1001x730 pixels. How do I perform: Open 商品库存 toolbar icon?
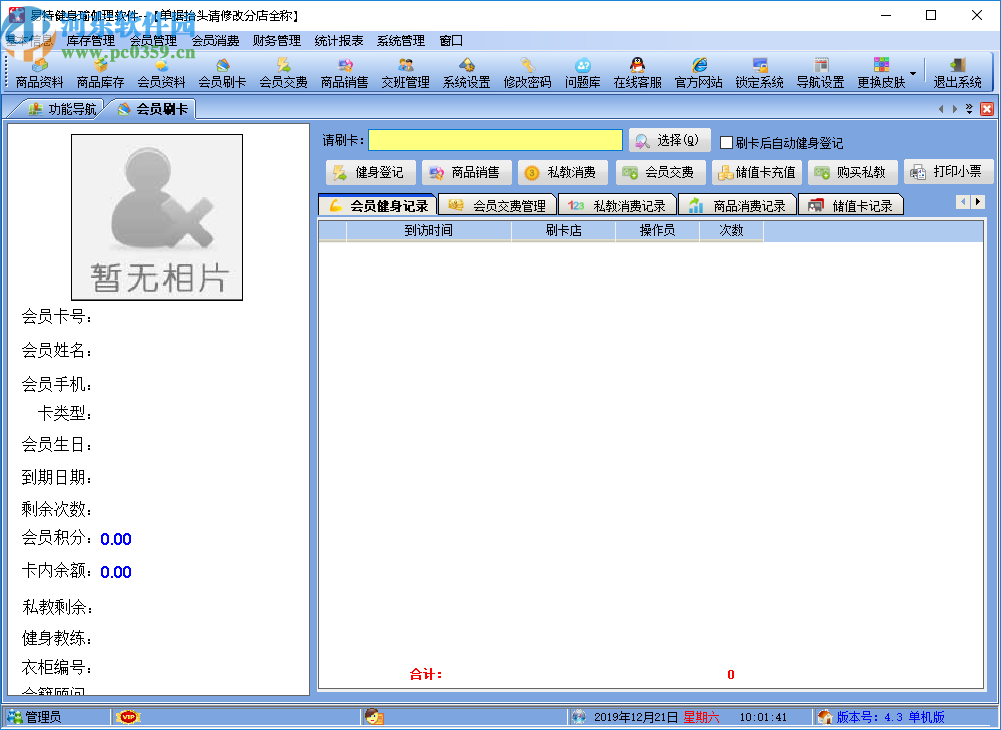pyautogui.click(x=100, y=73)
